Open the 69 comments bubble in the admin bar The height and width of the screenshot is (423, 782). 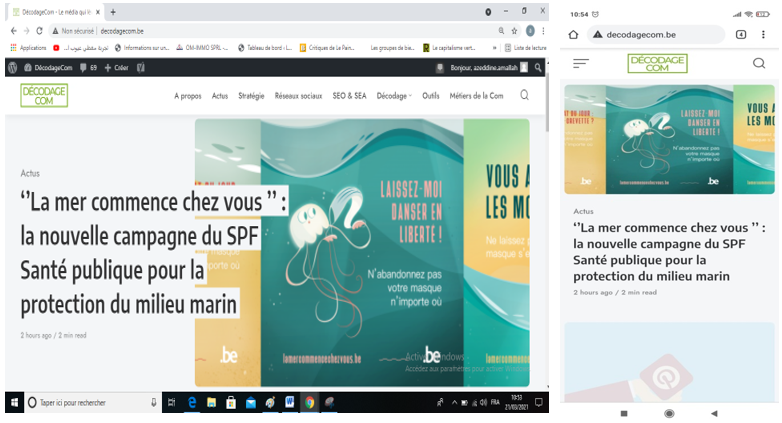tap(88, 67)
